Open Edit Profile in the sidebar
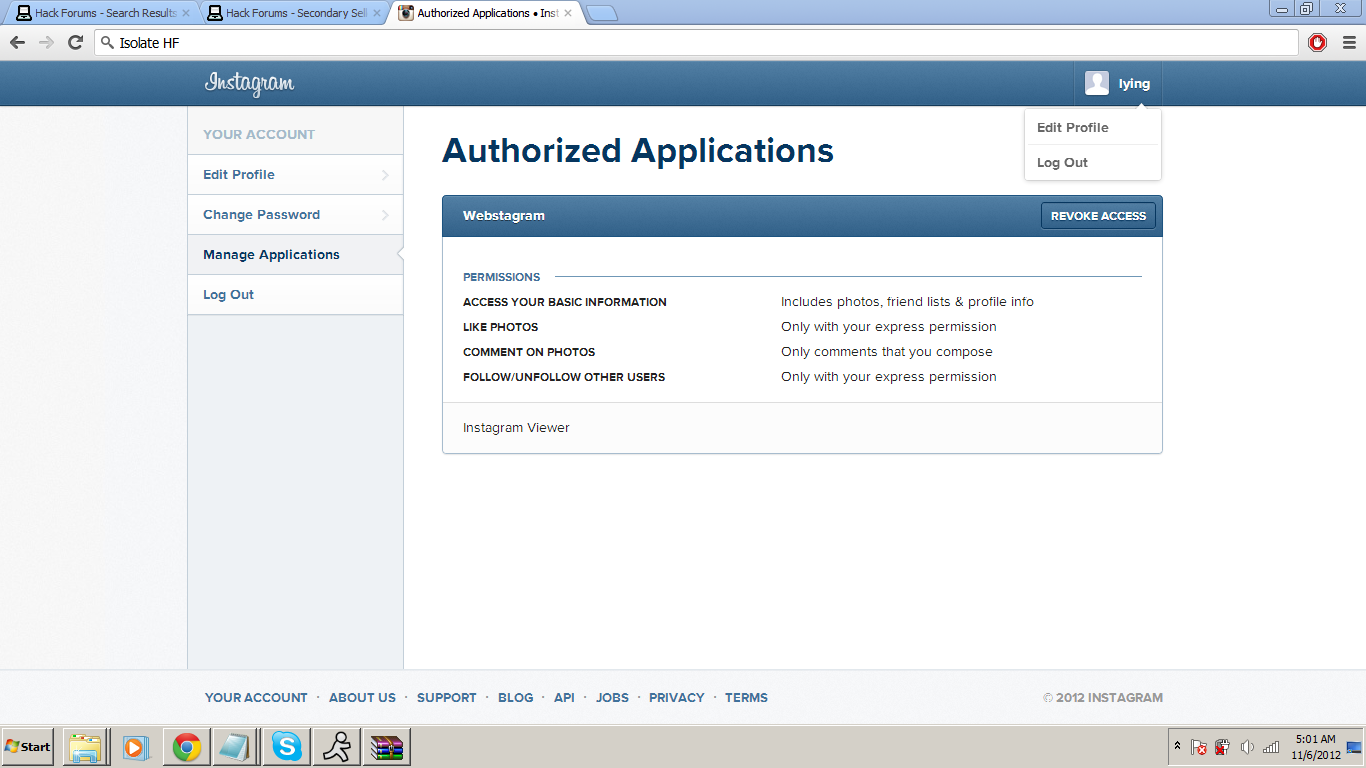This screenshot has width=1366, height=768. (x=295, y=175)
